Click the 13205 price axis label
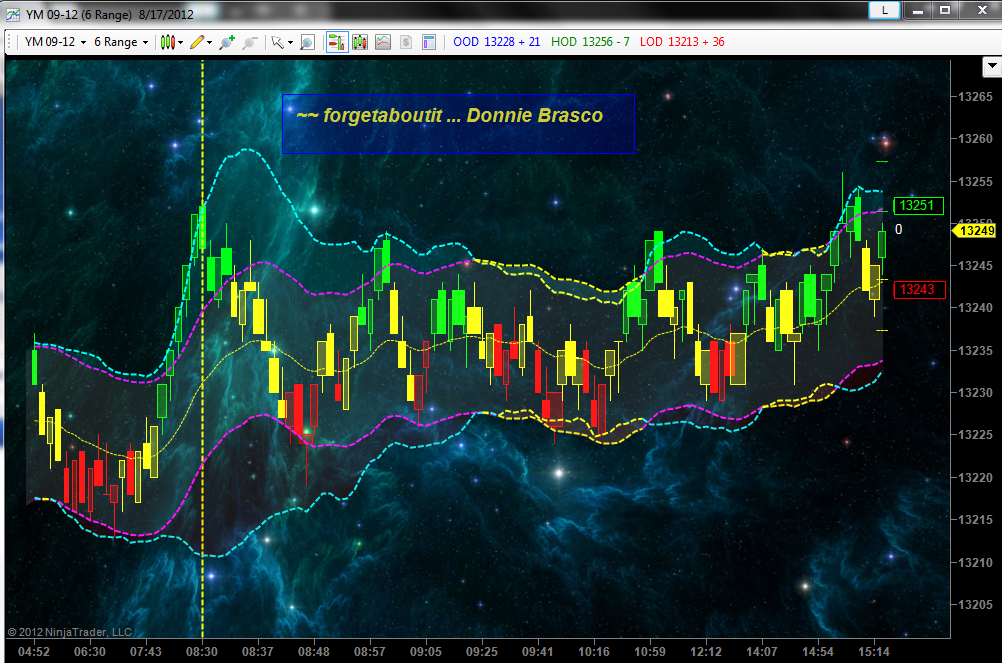 pos(975,604)
